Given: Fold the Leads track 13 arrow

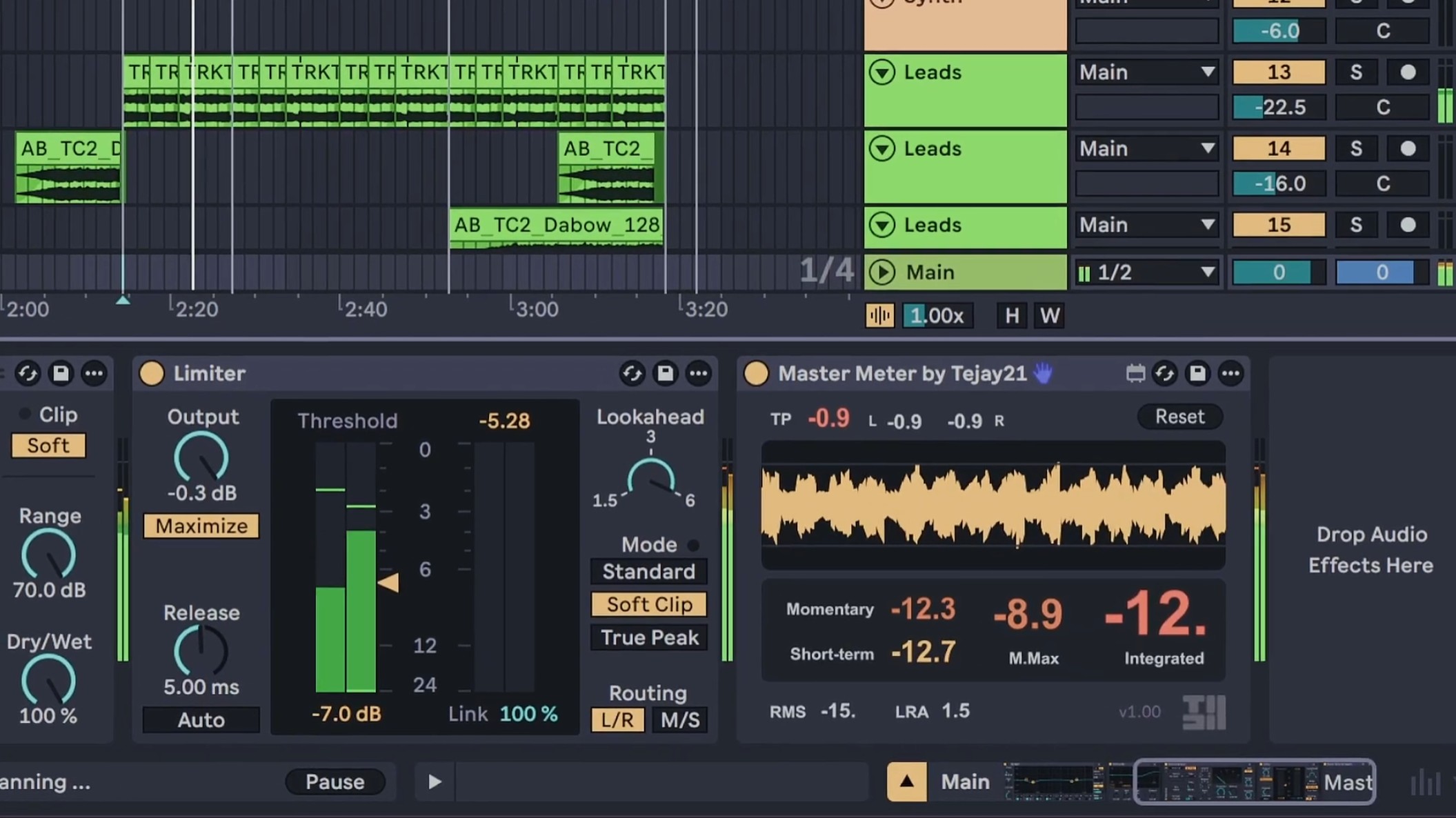Looking at the screenshot, I should pyautogui.click(x=881, y=72).
